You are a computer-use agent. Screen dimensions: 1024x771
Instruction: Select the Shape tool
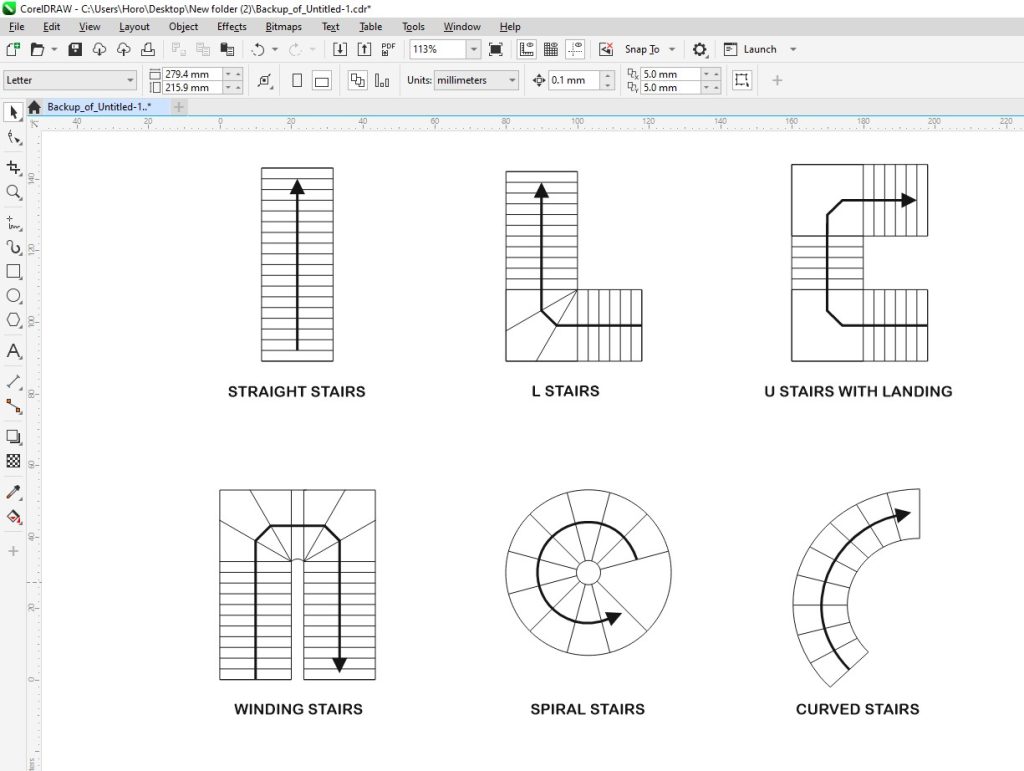(13, 138)
